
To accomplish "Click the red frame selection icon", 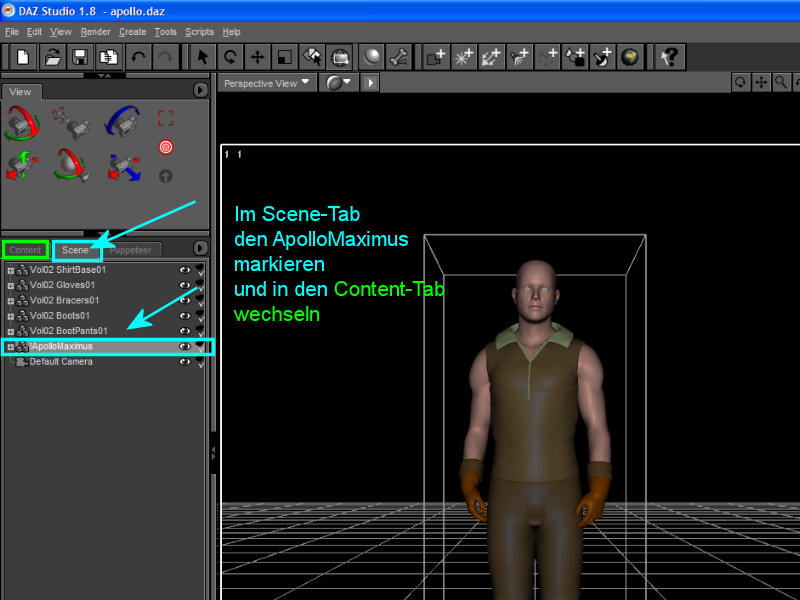I will [x=166, y=118].
